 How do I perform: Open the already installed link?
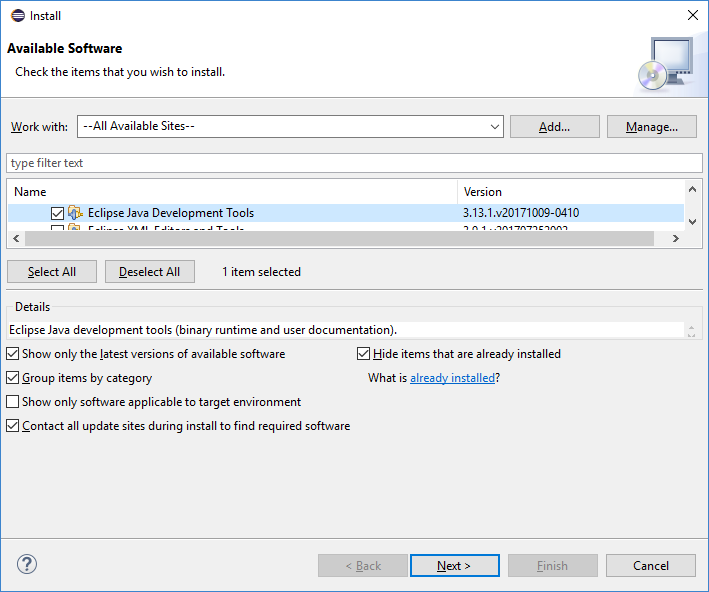pos(452,378)
